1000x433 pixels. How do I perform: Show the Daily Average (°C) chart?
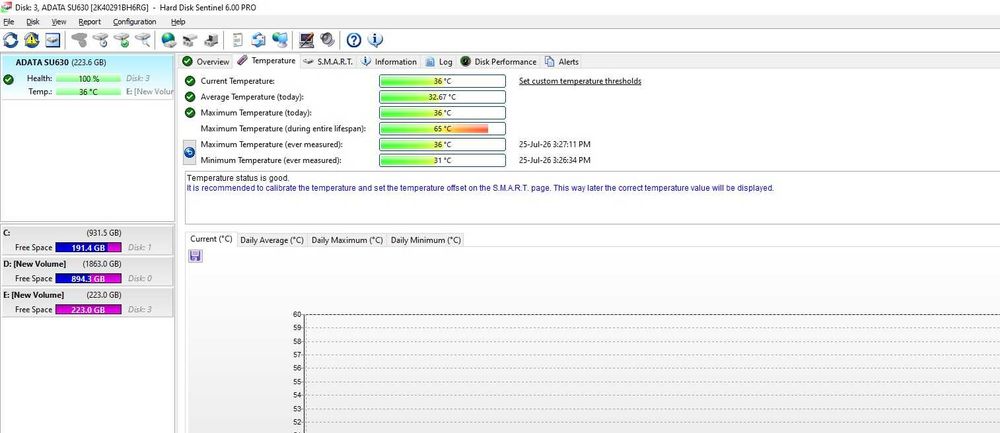click(x=272, y=240)
